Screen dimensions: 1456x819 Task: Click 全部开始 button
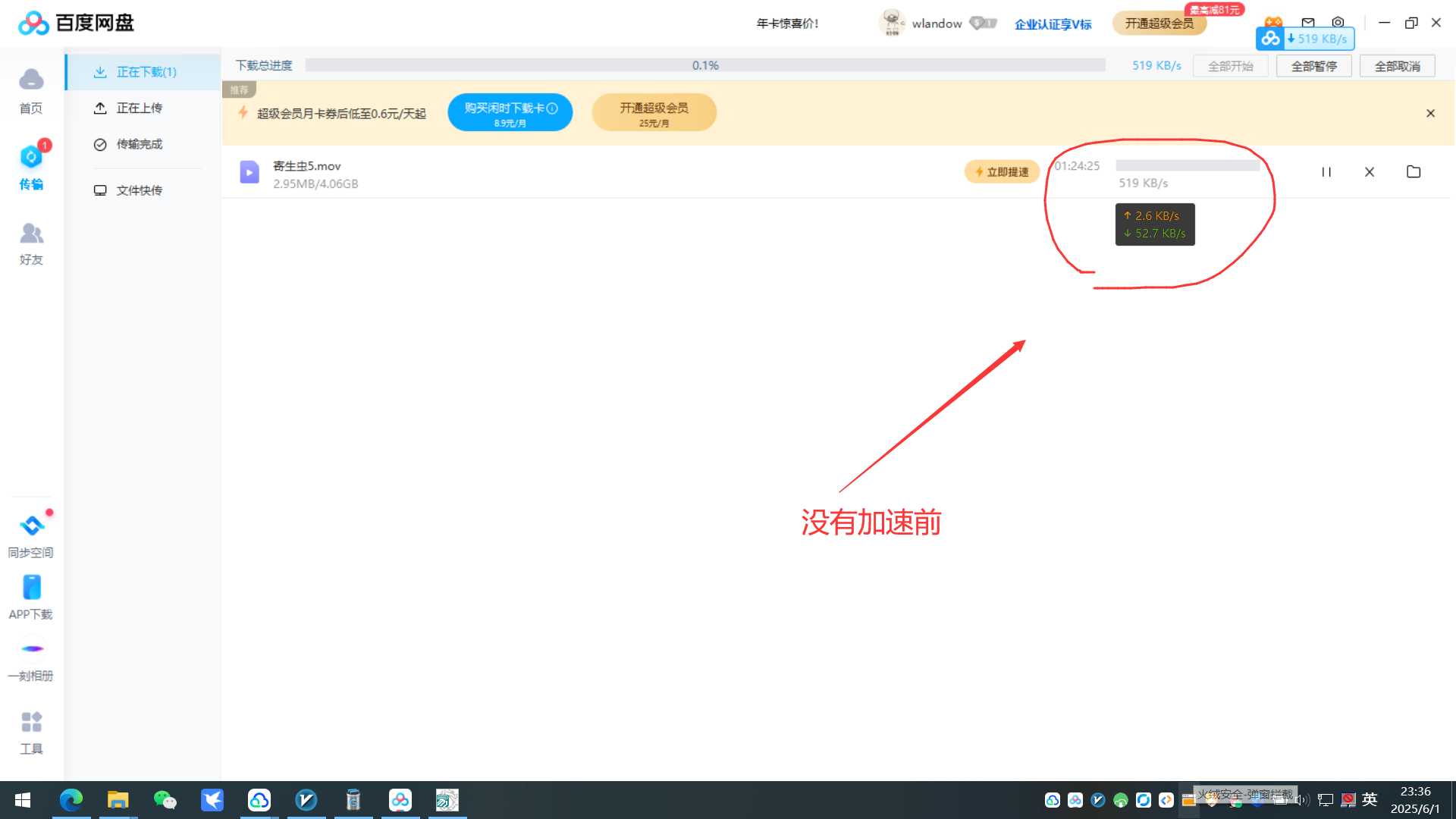[x=1230, y=66]
